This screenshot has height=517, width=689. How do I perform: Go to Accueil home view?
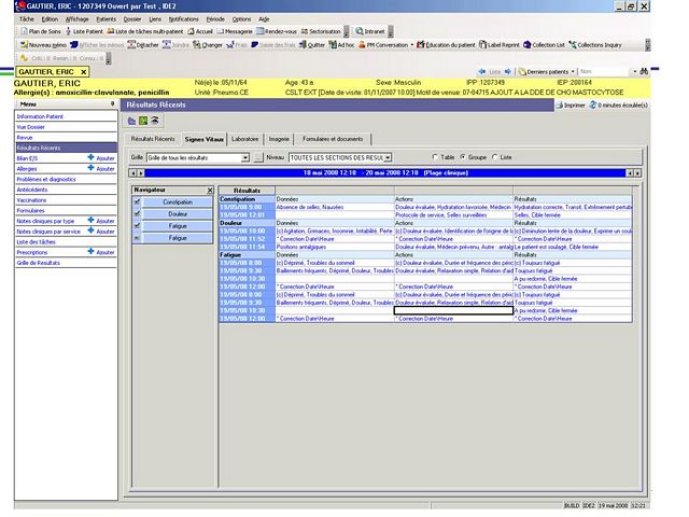point(200,32)
